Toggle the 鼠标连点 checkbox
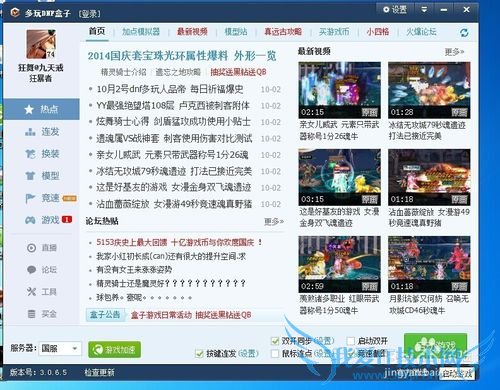This screenshot has height=390, width=500. [x=275, y=353]
